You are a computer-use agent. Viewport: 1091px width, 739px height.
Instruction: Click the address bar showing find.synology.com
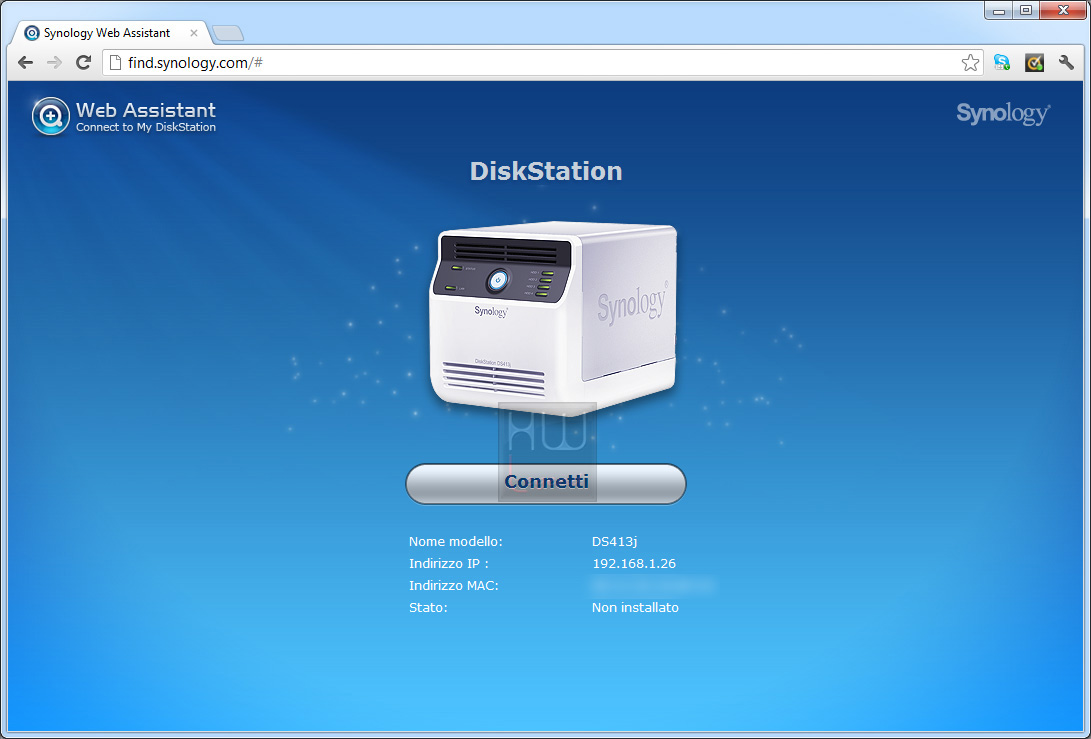542,63
